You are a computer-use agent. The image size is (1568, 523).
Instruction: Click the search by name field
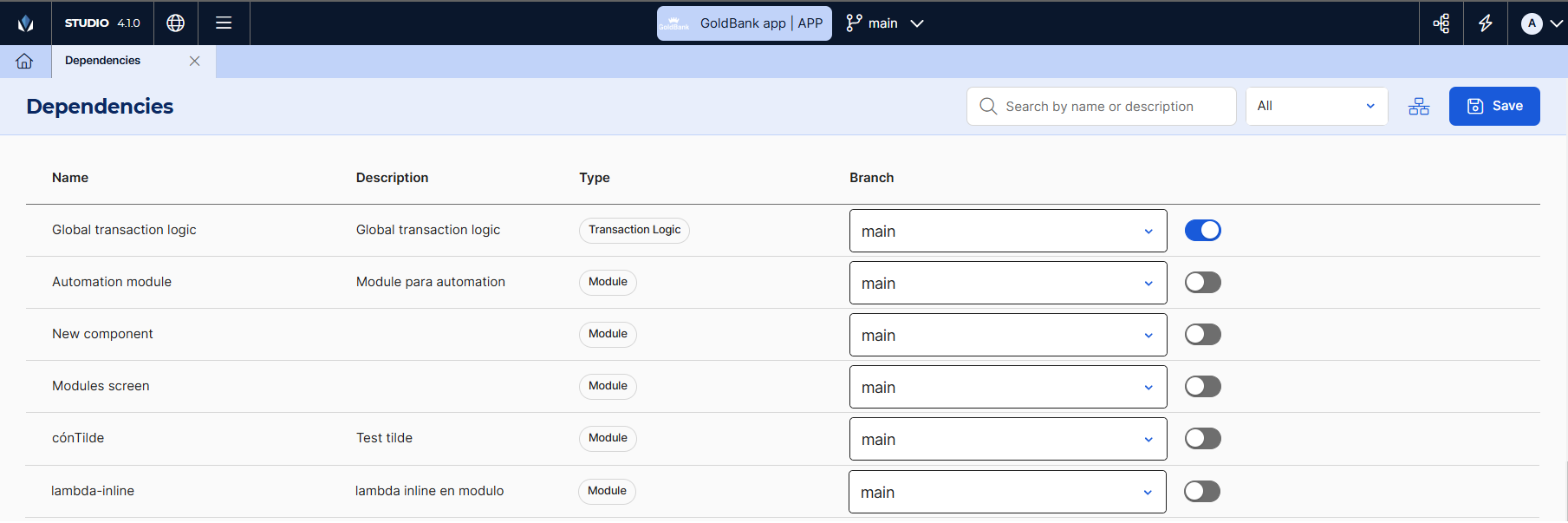(x=1101, y=107)
